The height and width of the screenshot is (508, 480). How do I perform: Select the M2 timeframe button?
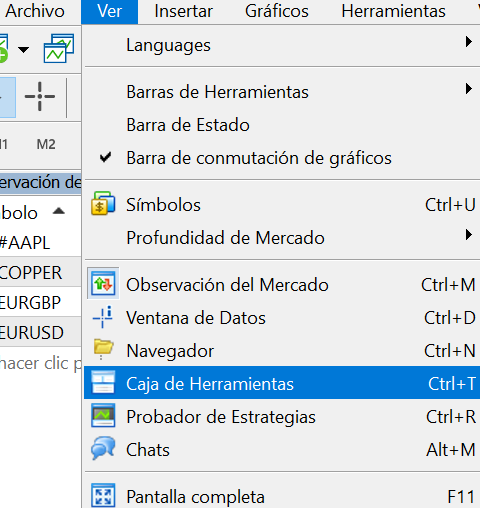pyautogui.click(x=46, y=144)
